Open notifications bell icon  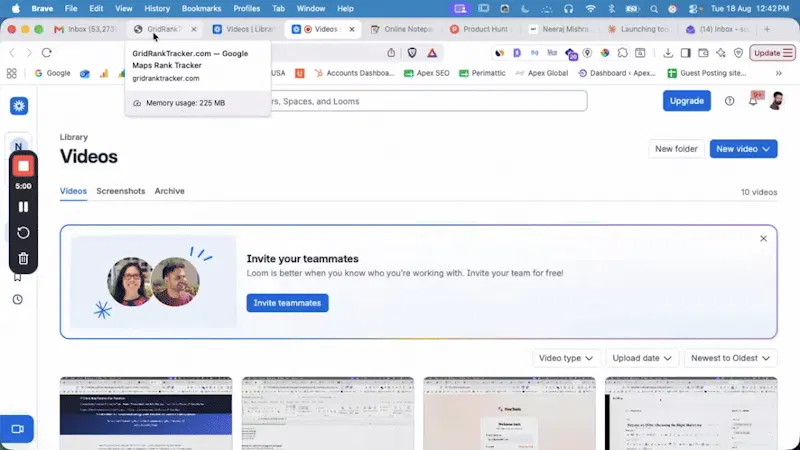pos(753,101)
